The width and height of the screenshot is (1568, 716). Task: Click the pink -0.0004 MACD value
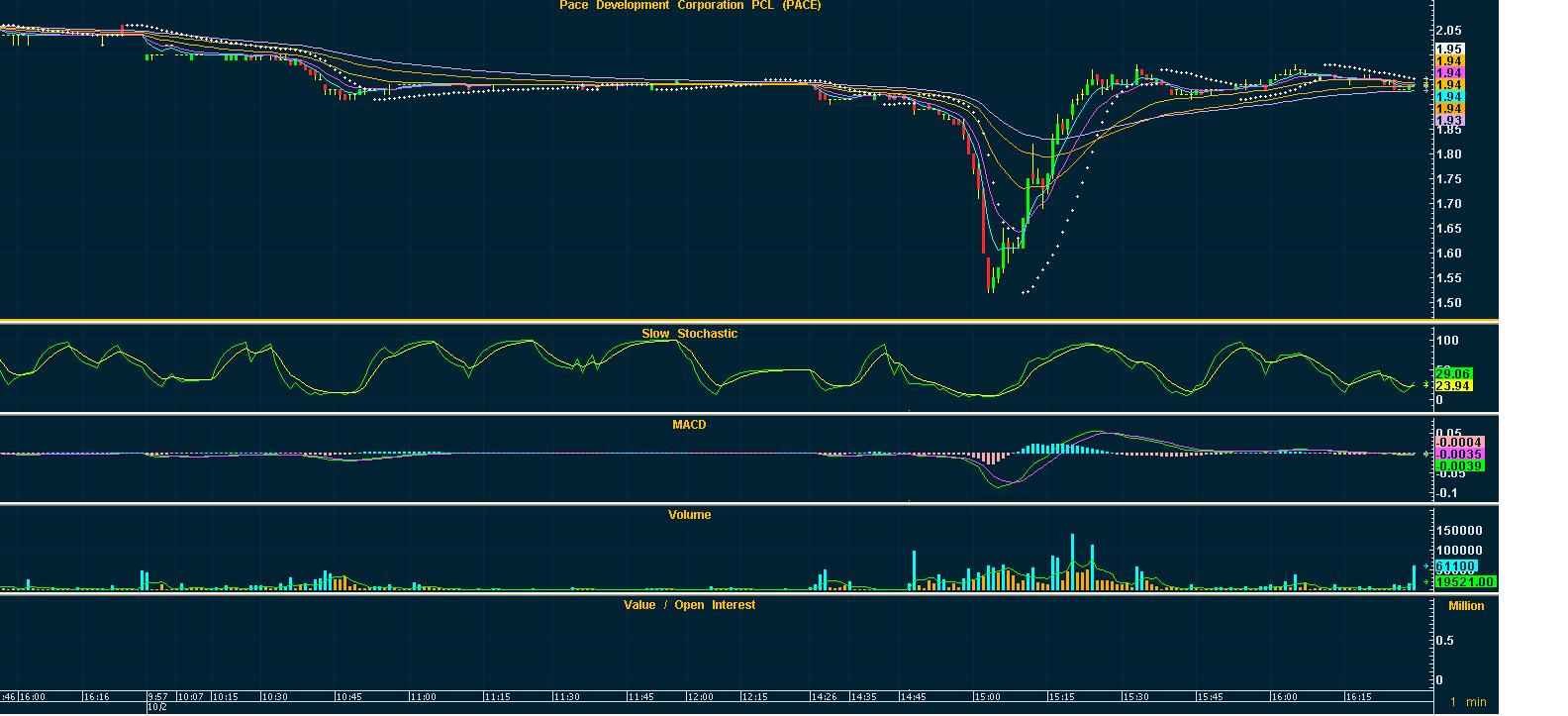pos(1459,442)
